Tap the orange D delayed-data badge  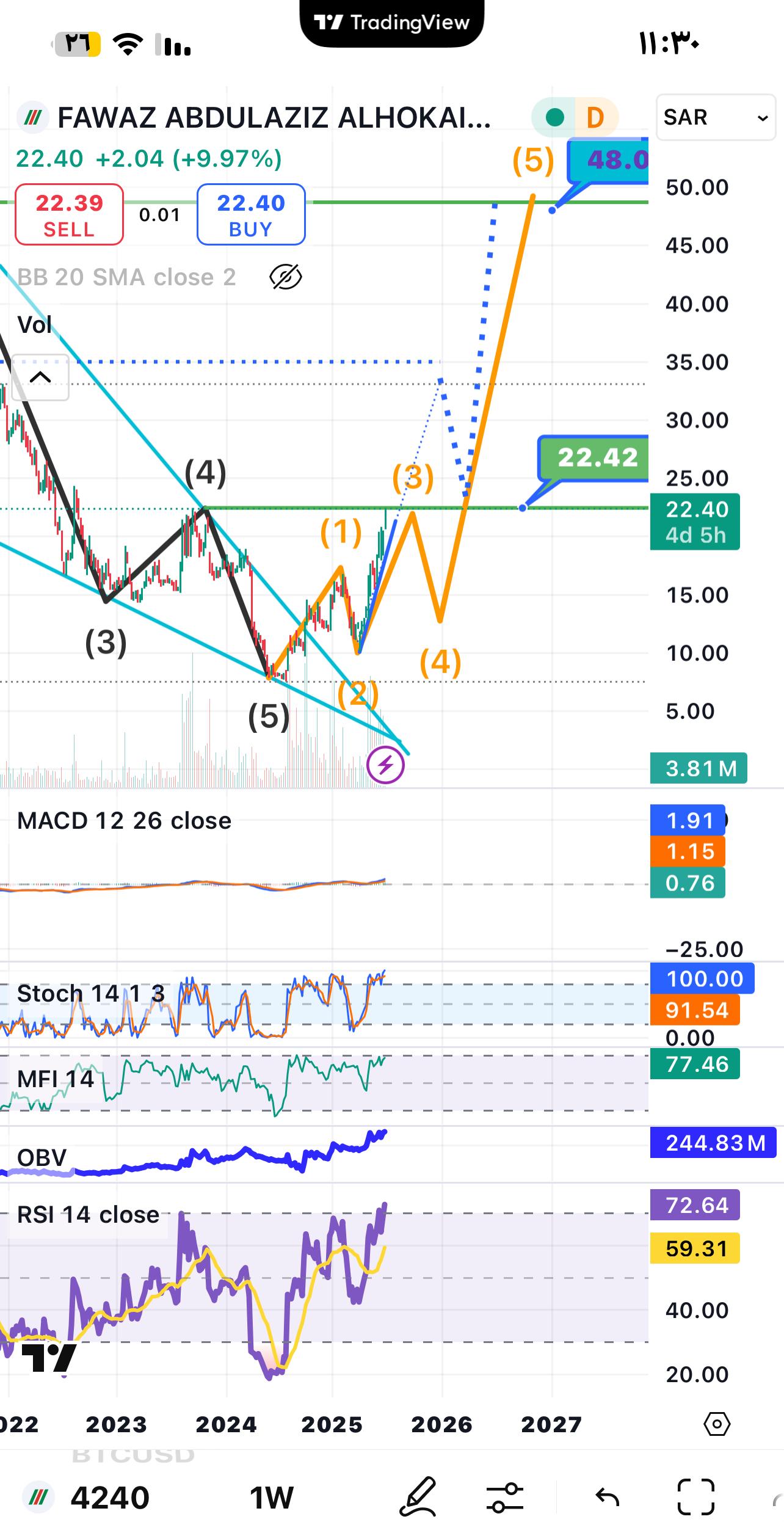point(595,117)
